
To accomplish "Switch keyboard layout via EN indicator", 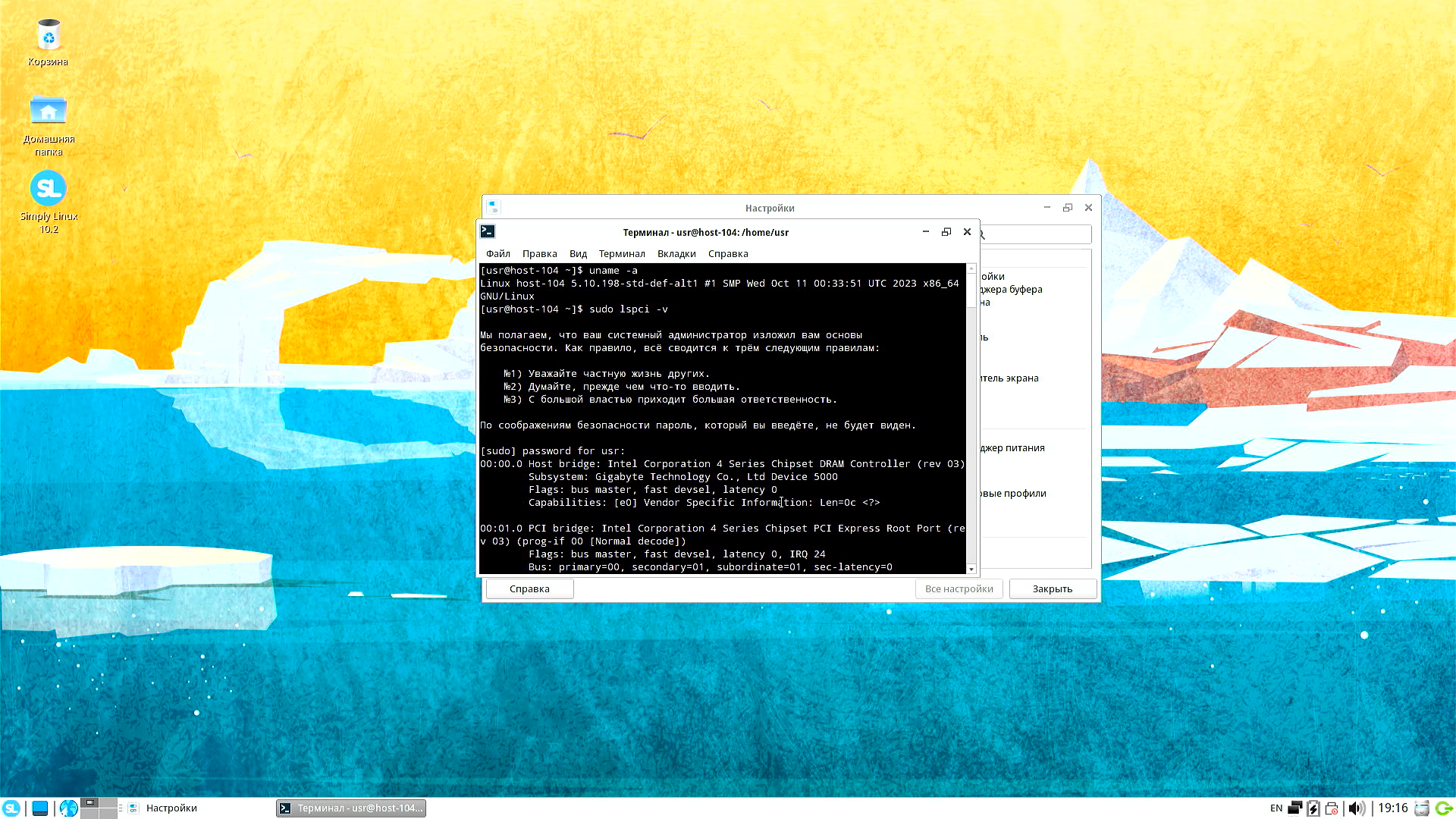I will (x=1276, y=808).
